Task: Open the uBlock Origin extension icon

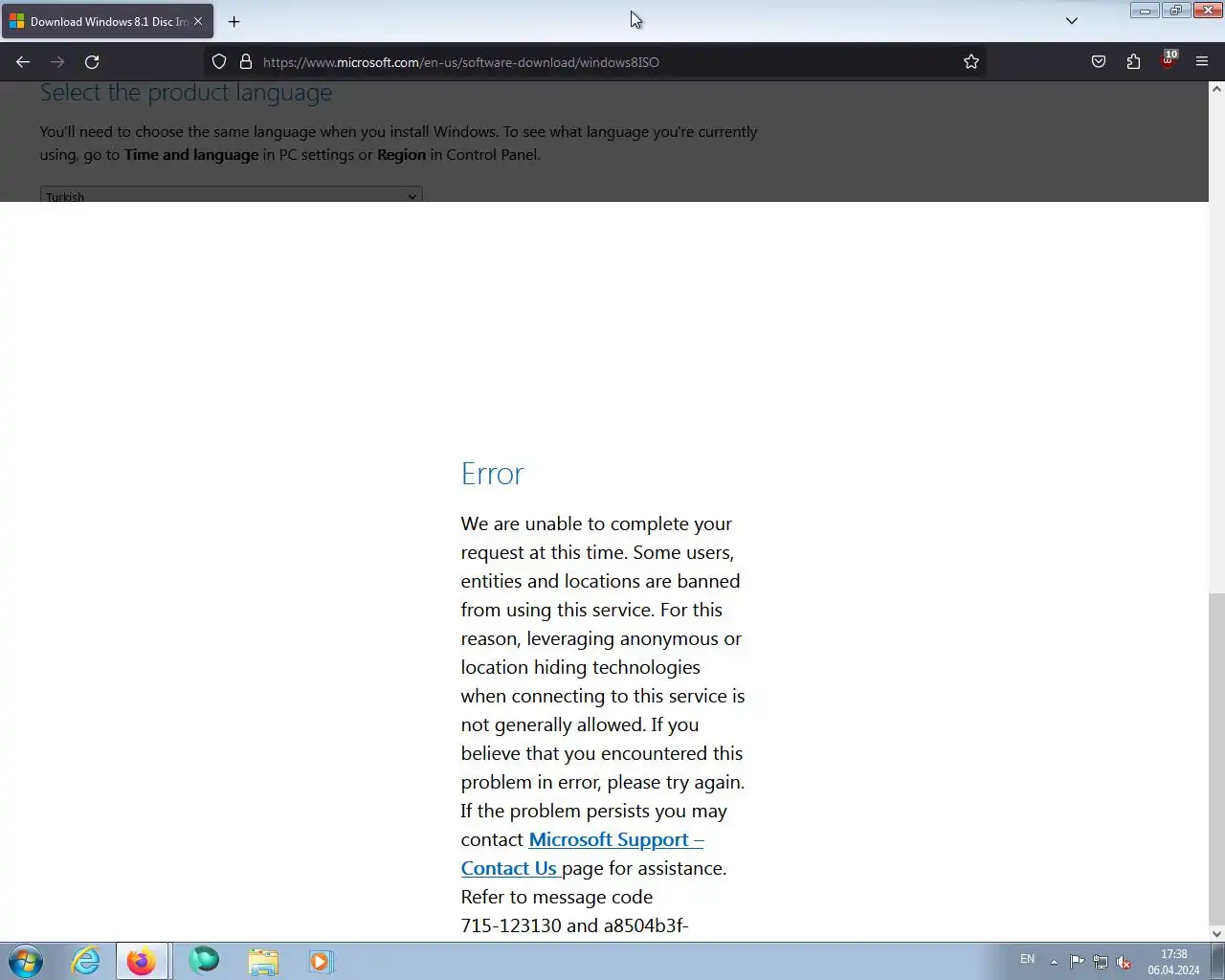Action: pyautogui.click(x=1168, y=60)
